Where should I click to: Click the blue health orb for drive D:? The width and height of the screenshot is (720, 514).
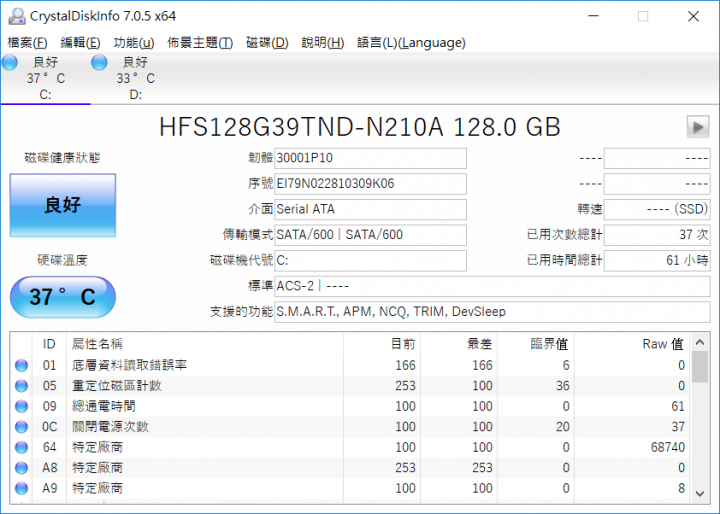pyautogui.click(x=99, y=62)
